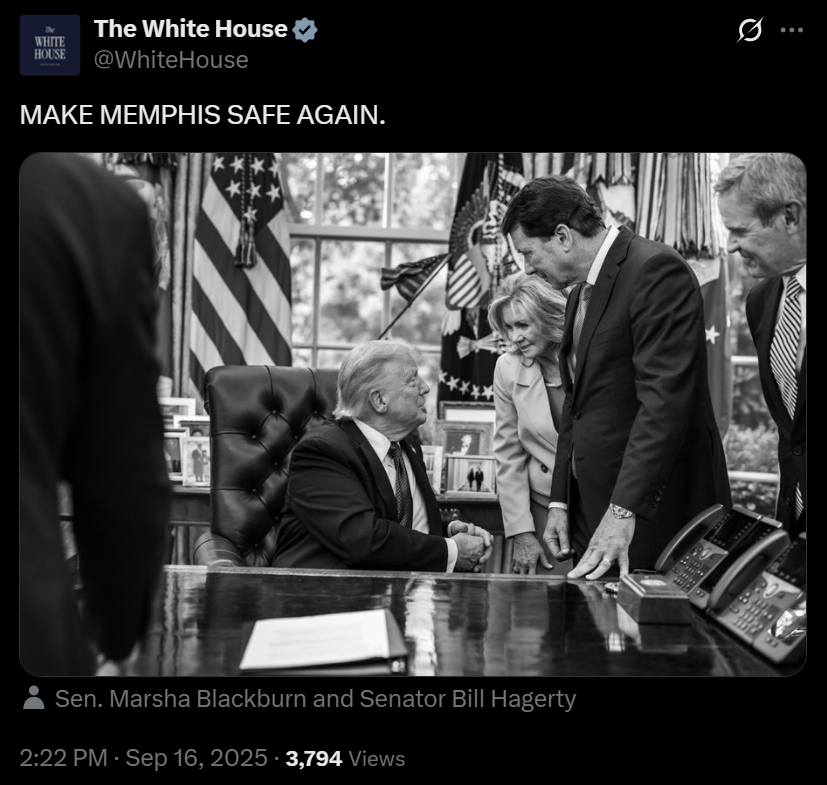Click the blue verified checkmark badge

tap(305, 29)
